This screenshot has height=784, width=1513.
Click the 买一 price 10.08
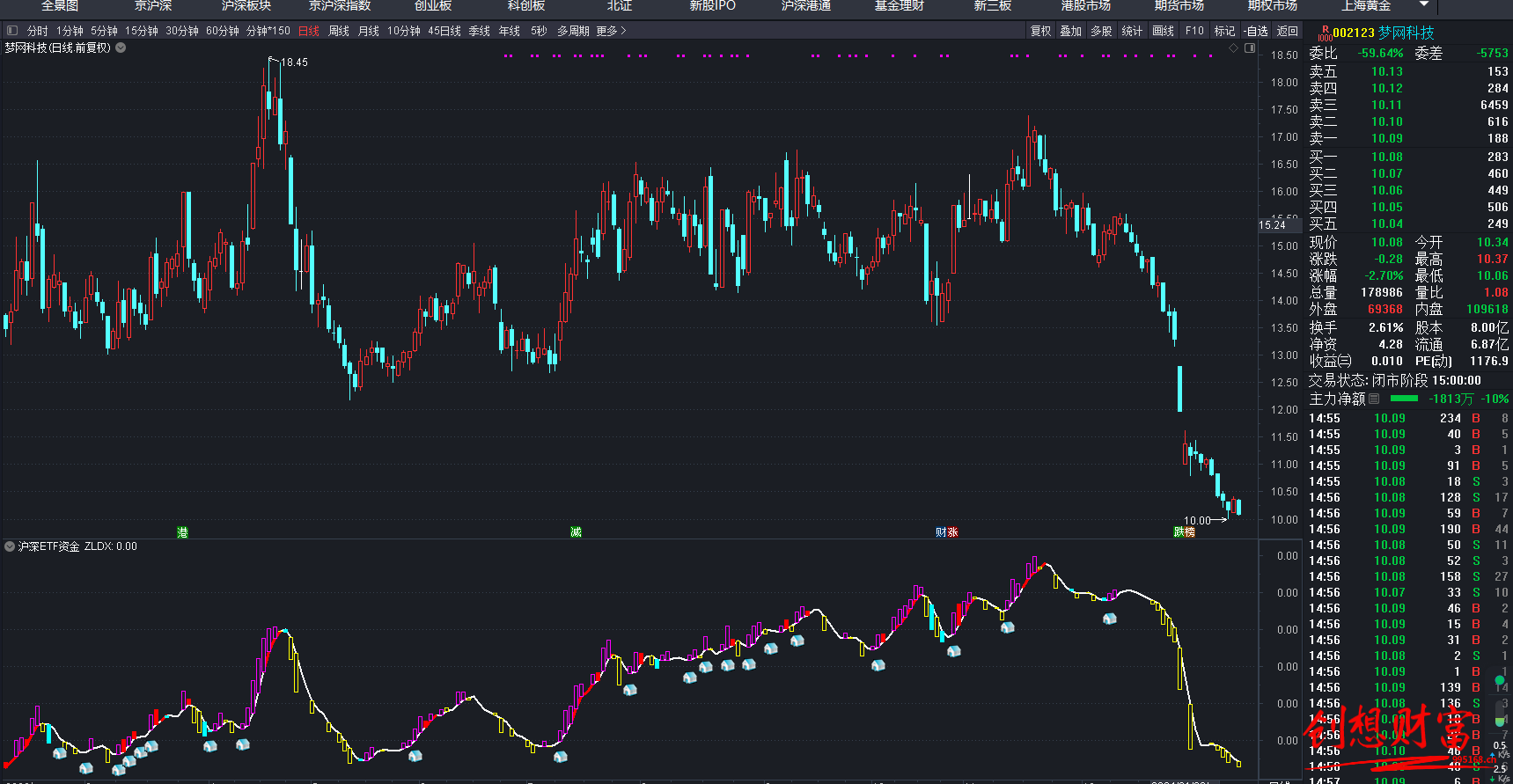pos(1387,157)
